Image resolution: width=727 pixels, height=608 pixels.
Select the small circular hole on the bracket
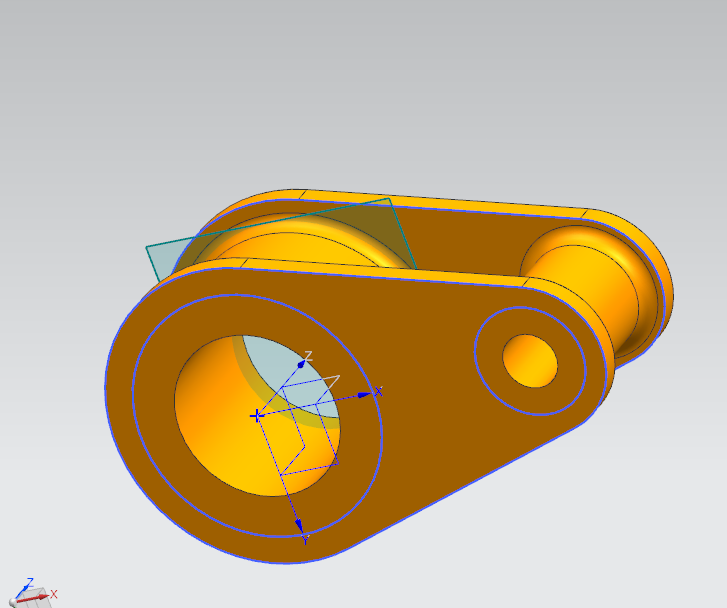tap(530, 361)
